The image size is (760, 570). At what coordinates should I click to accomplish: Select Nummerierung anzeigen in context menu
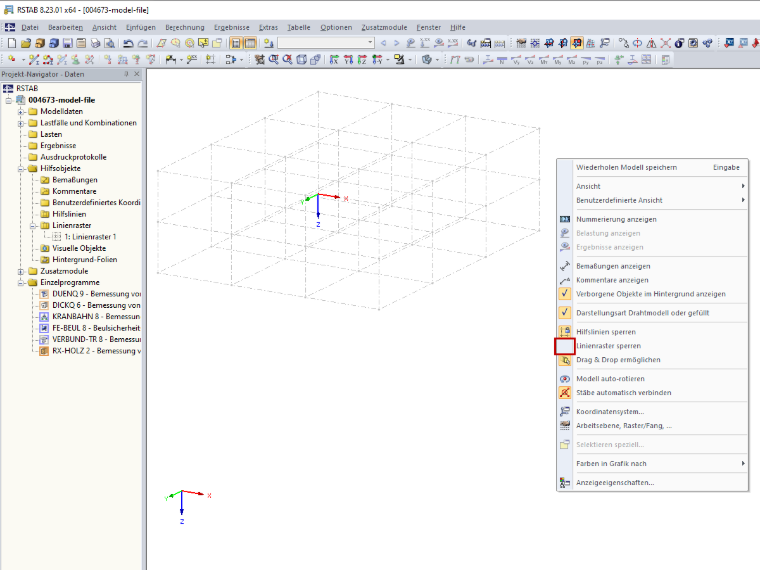click(x=652, y=220)
